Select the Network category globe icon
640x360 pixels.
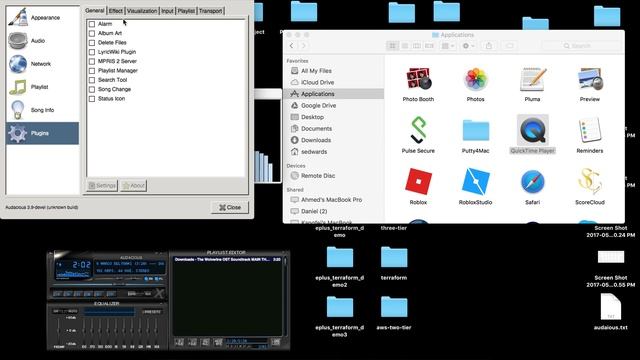(x=18, y=64)
